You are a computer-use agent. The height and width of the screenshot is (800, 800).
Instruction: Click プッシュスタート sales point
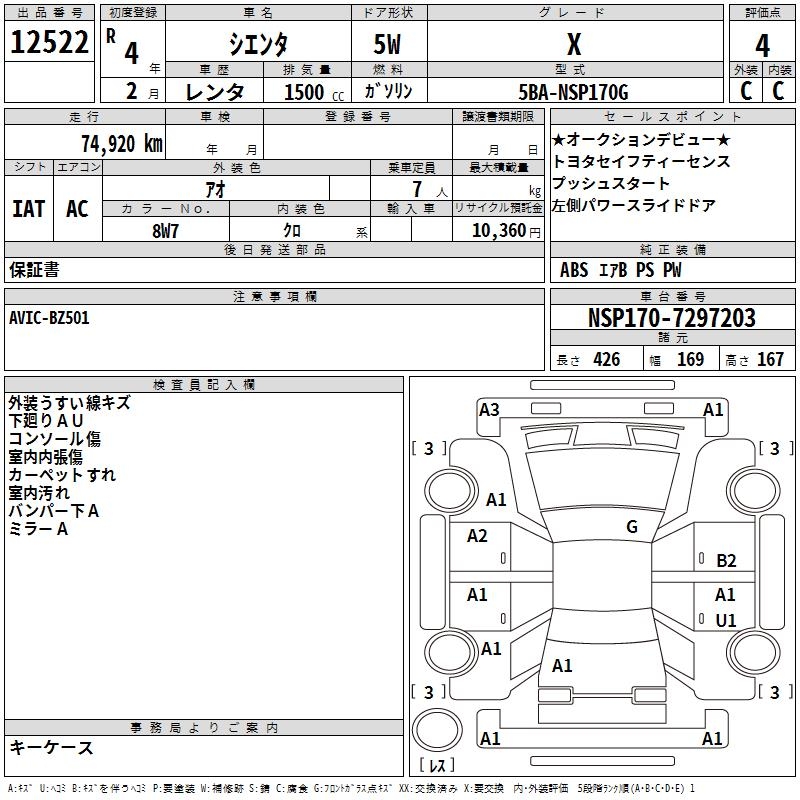coord(610,183)
